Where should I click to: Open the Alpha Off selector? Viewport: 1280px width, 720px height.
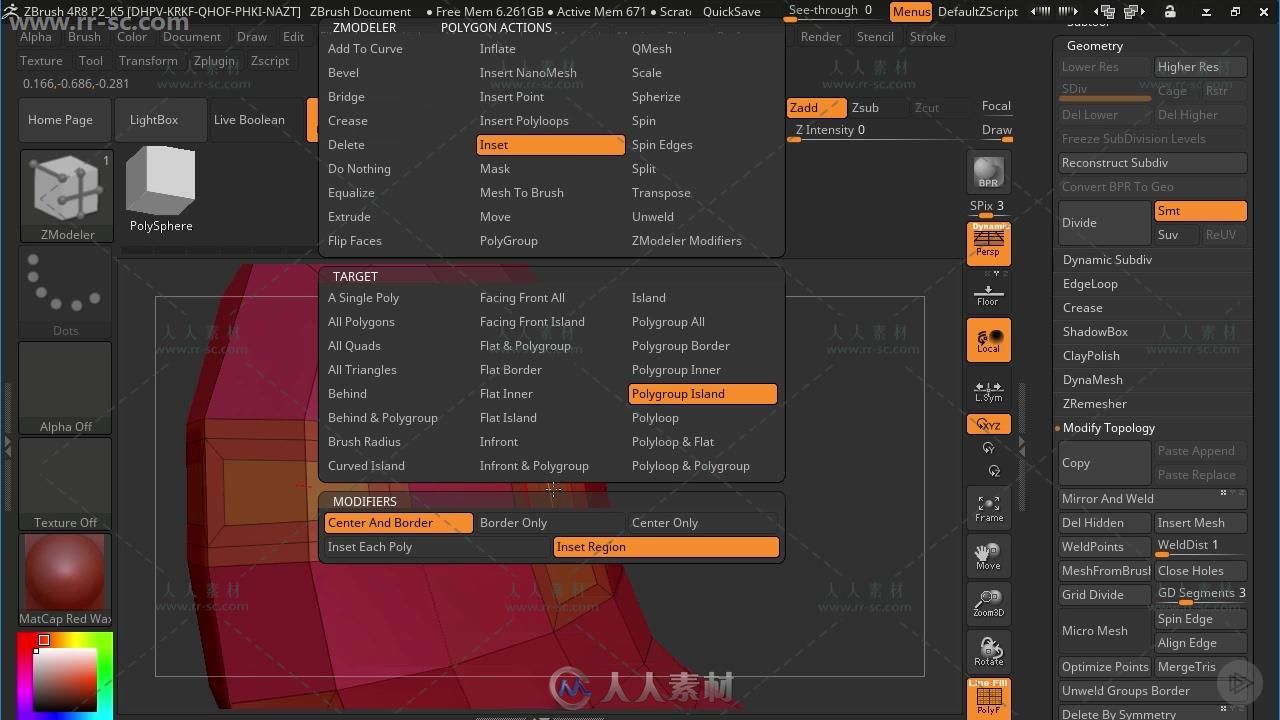pyautogui.click(x=65, y=388)
